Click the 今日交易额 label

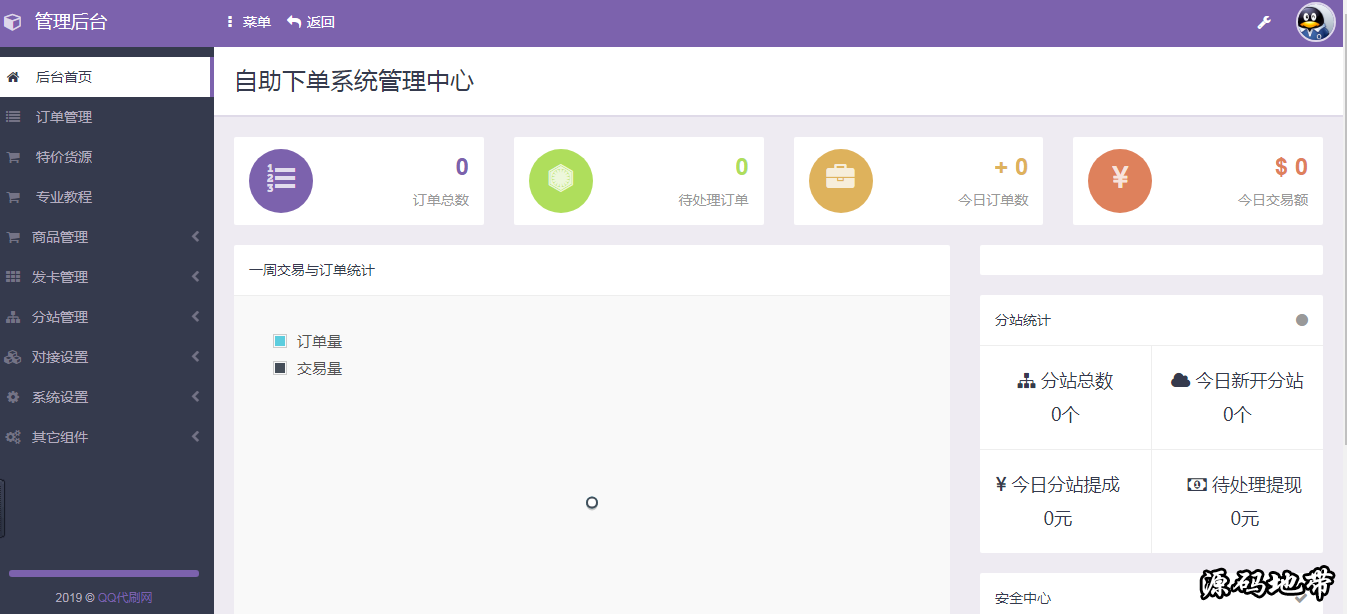coord(1273,200)
